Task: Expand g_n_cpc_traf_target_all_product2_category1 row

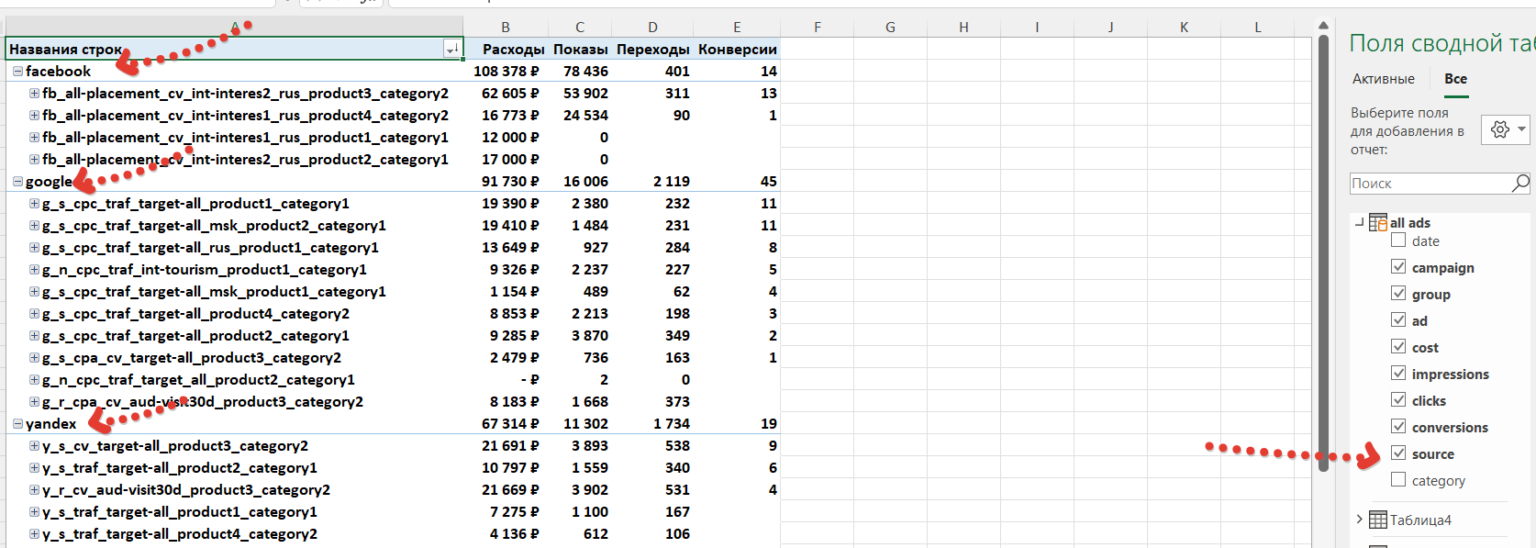Action: coord(35,380)
